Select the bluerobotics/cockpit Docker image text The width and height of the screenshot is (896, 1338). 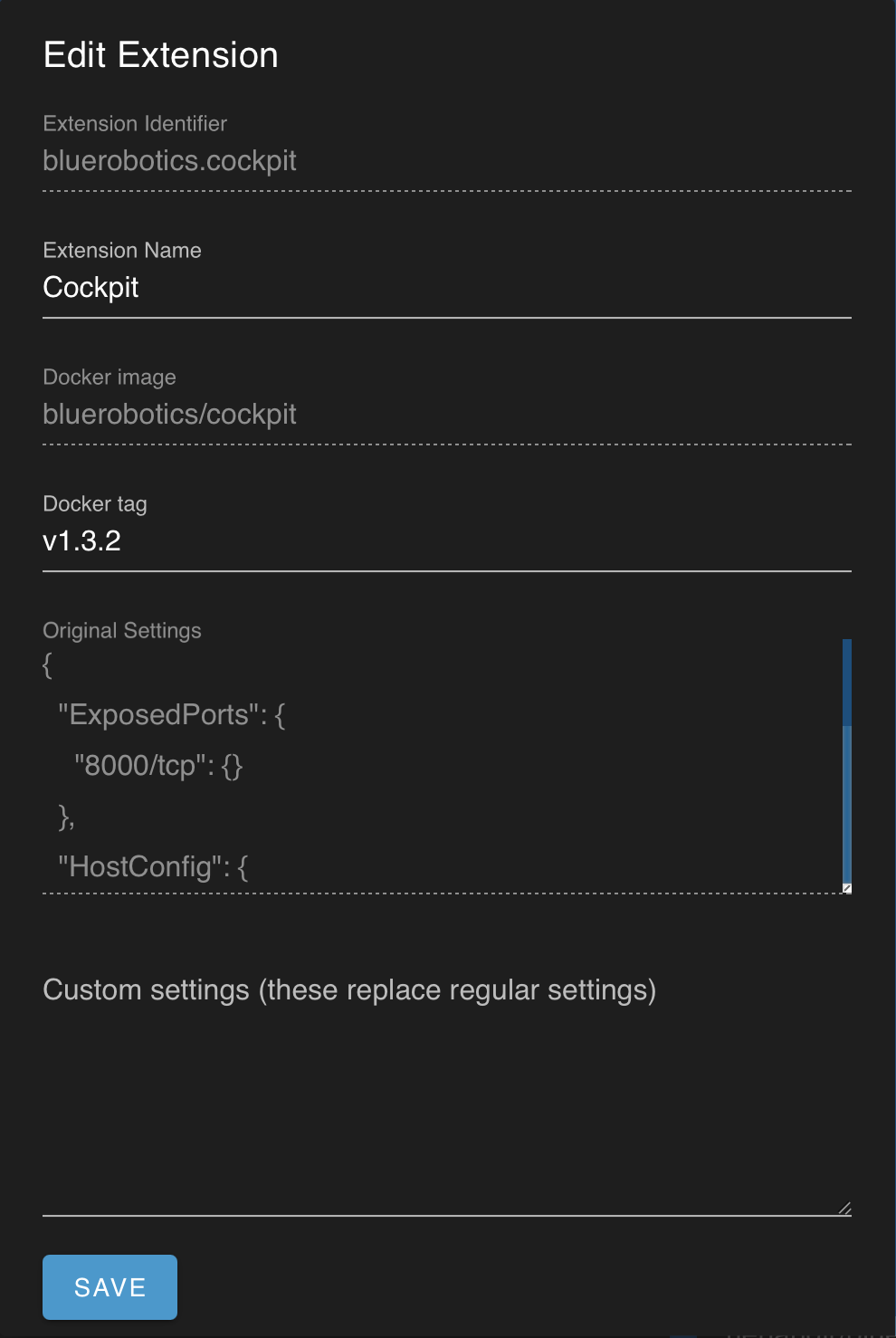tap(169, 415)
